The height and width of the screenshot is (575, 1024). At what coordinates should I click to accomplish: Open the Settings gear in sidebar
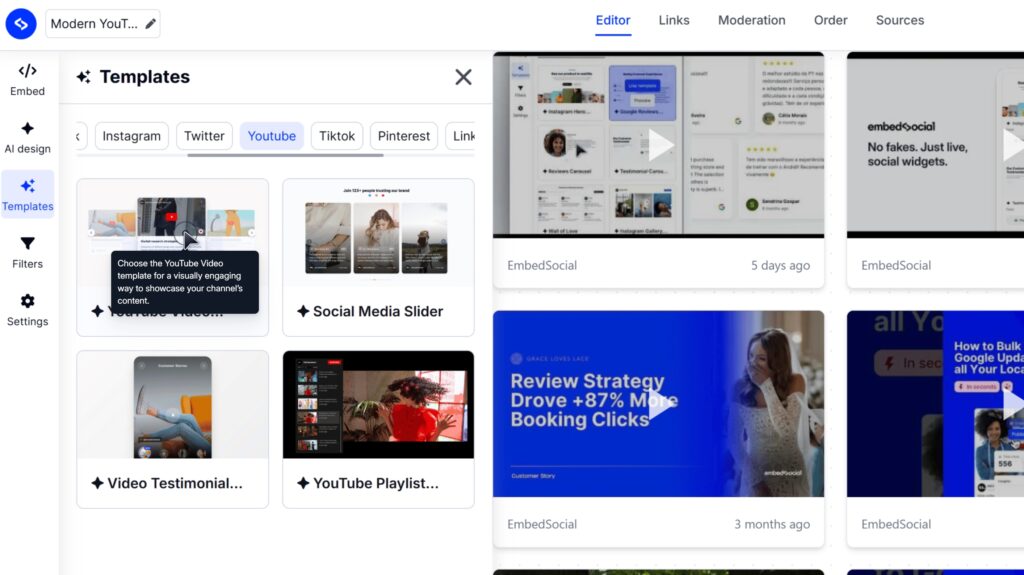(27, 310)
